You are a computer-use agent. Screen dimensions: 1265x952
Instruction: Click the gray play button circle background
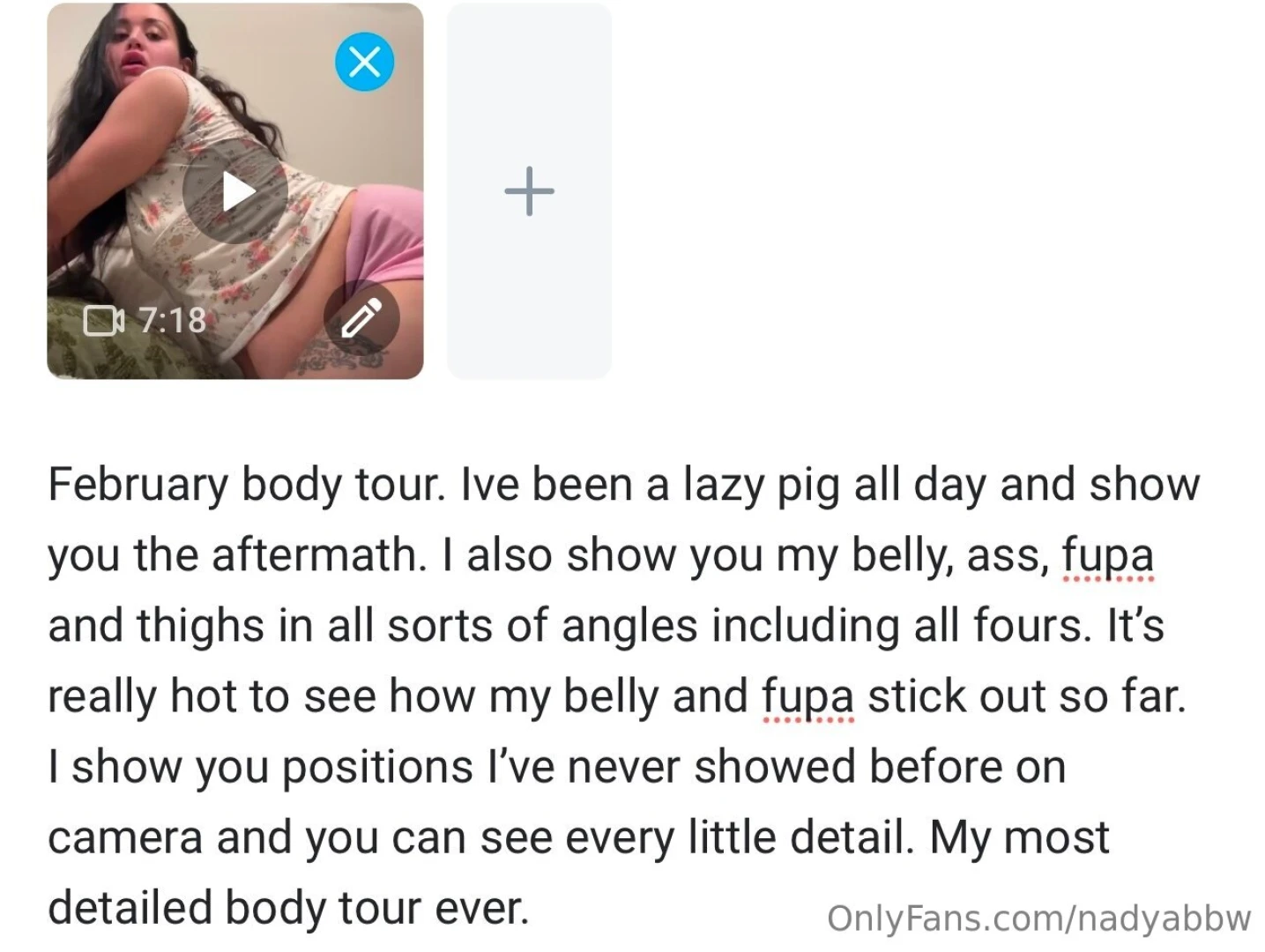coord(235,192)
